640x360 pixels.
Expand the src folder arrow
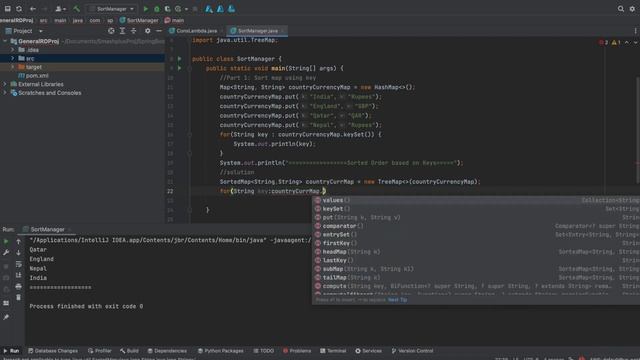tap(13, 58)
